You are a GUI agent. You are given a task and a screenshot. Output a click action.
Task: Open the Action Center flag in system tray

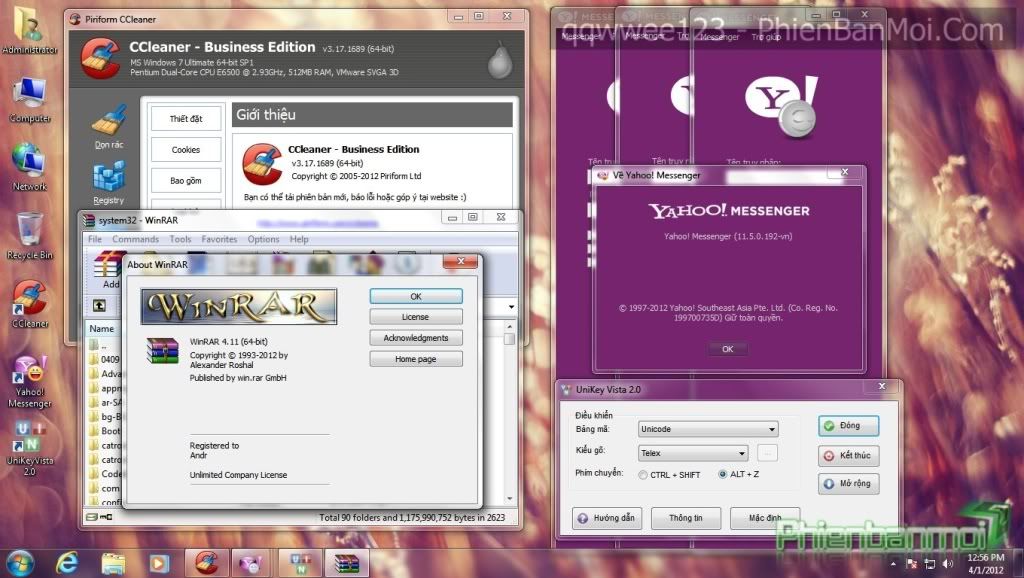[912, 564]
